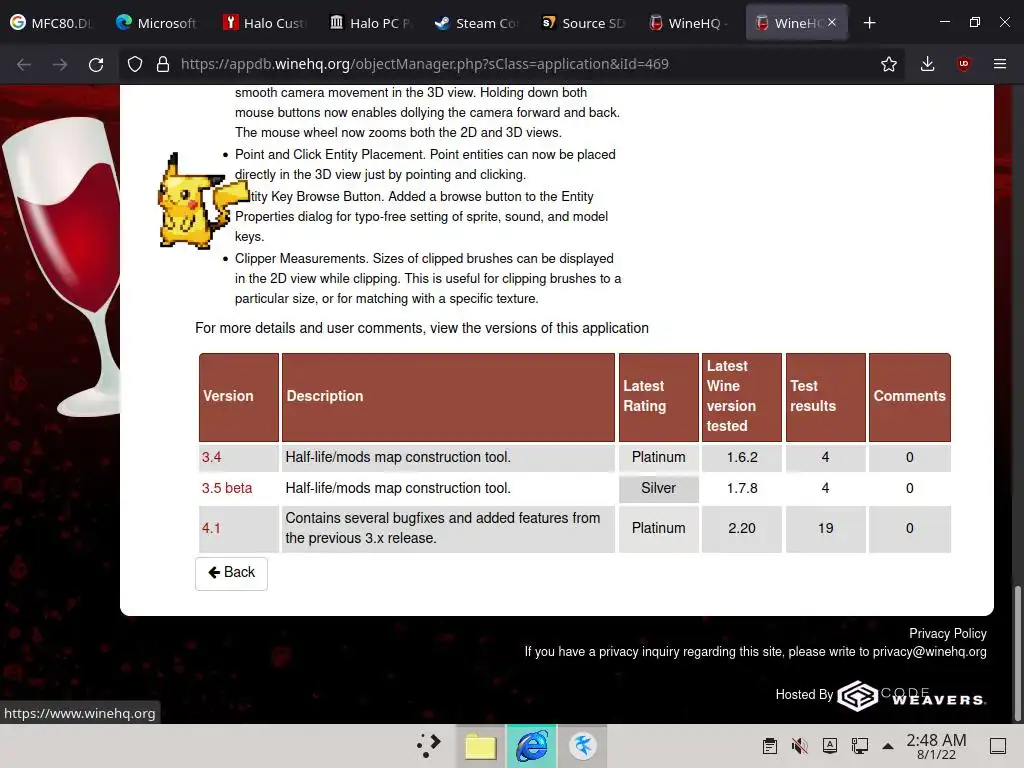Click the display configuration tray icon
The height and width of the screenshot is (768, 1024).
859,746
